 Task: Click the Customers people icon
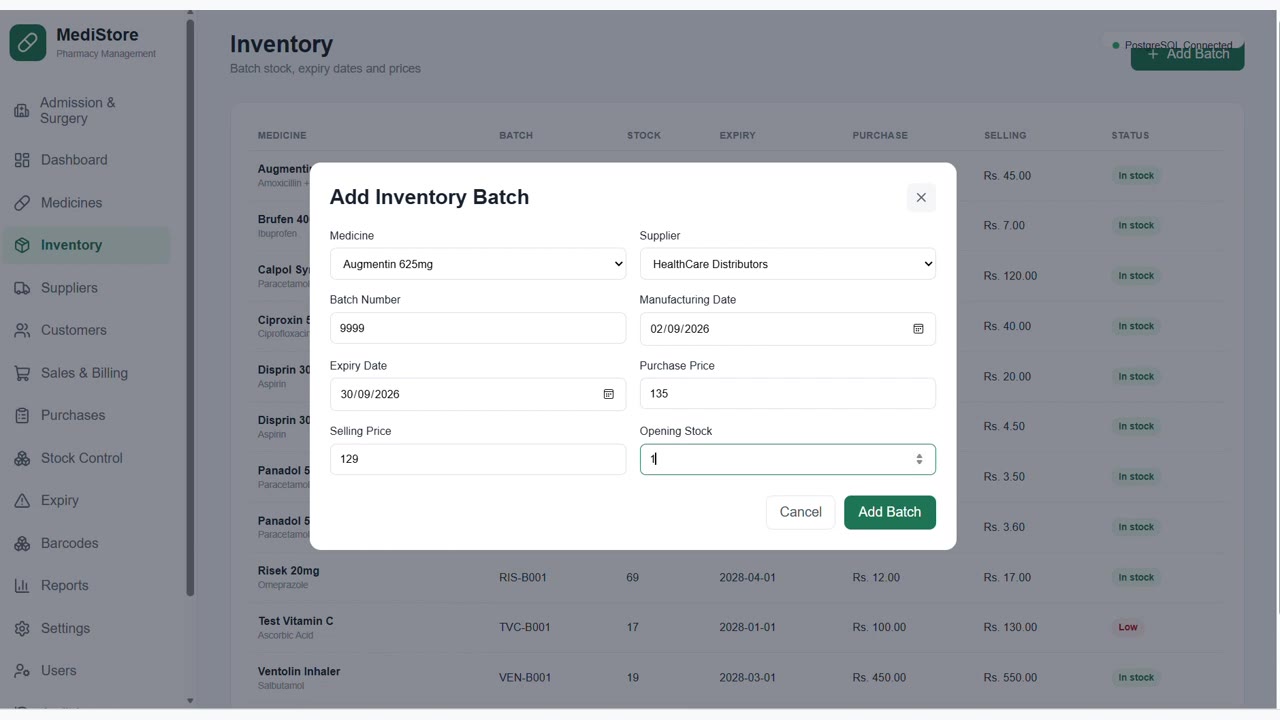click(x=22, y=330)
